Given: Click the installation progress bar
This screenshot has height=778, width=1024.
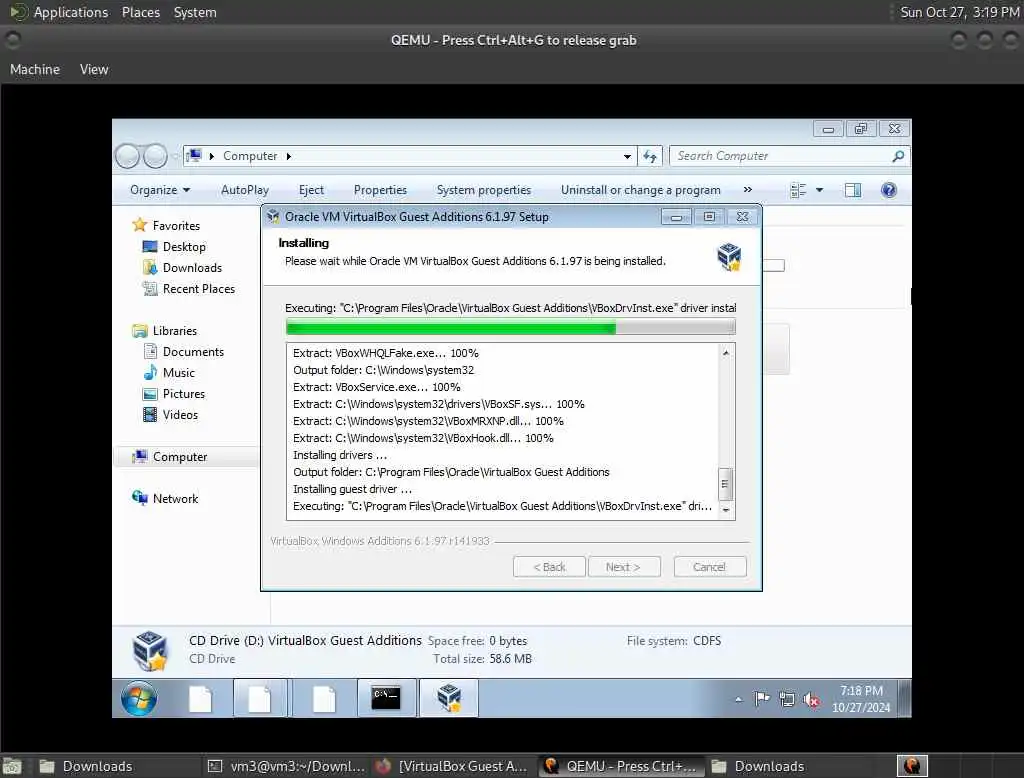Looking at the screenshot, I should (x=510, y=327).
